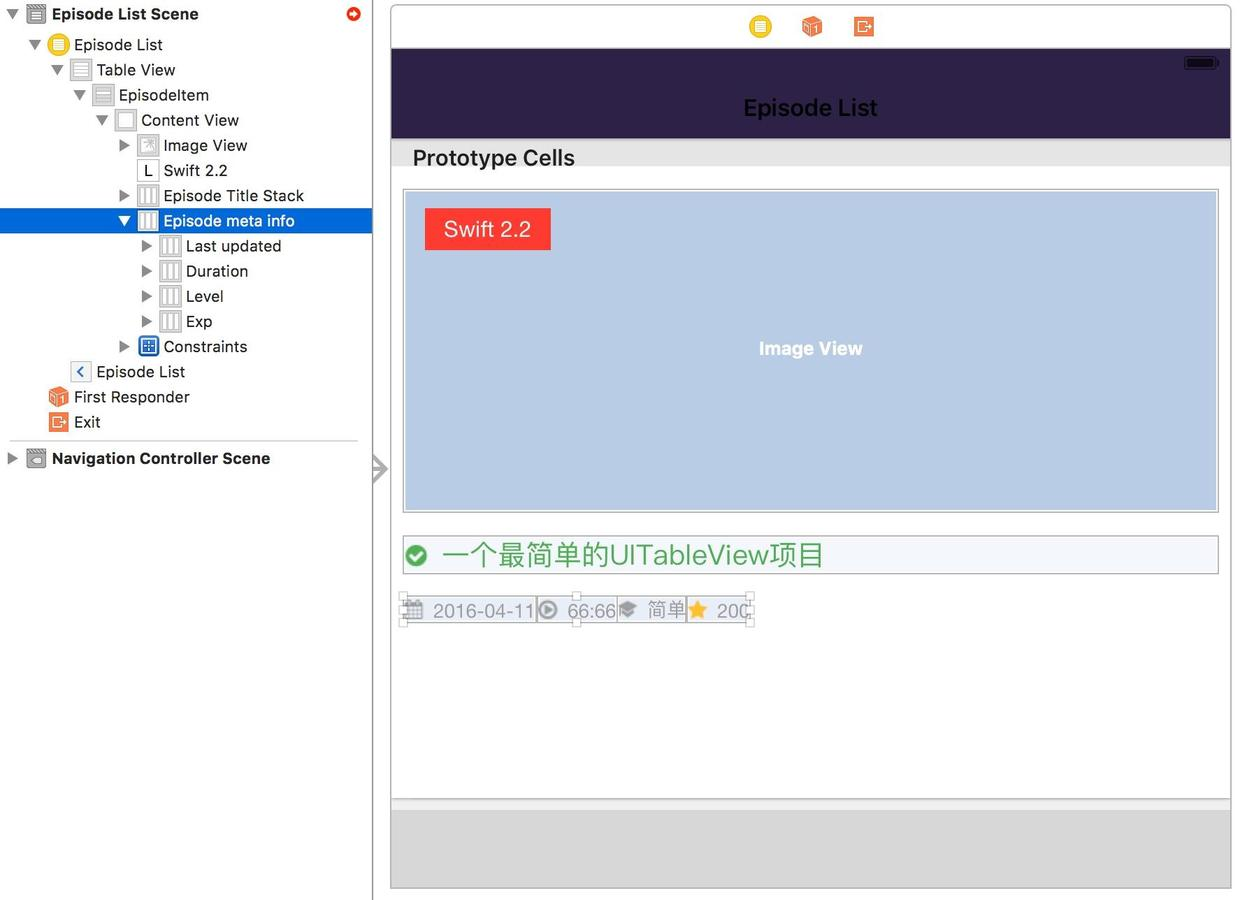
Task: Click the Table View icon in outline
Action: point(81,70)
